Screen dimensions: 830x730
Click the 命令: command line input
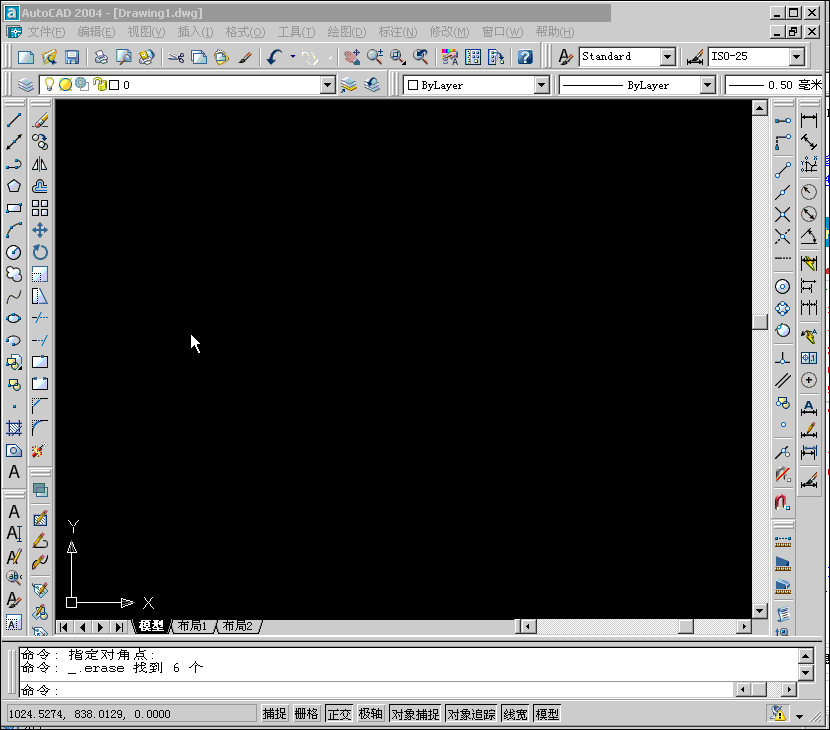coord(376,690)
